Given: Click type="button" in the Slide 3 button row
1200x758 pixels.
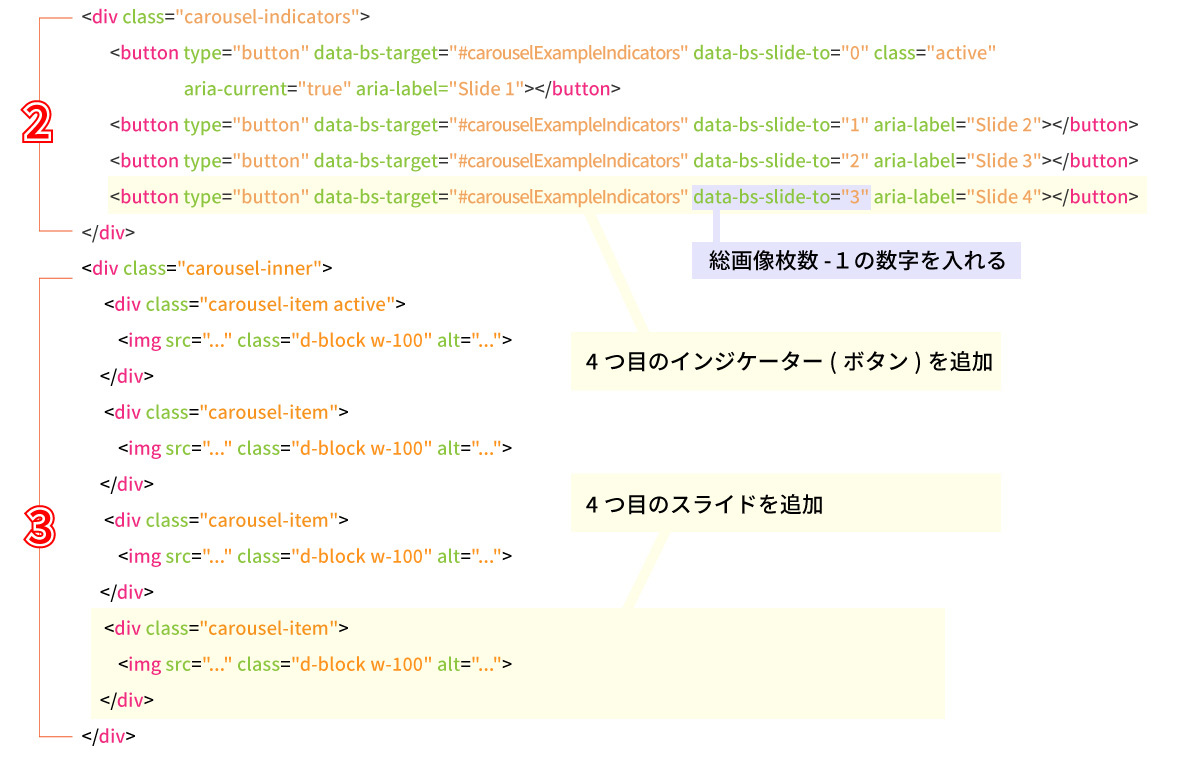Looking at the screenshot, I should [x=246, y=161].
